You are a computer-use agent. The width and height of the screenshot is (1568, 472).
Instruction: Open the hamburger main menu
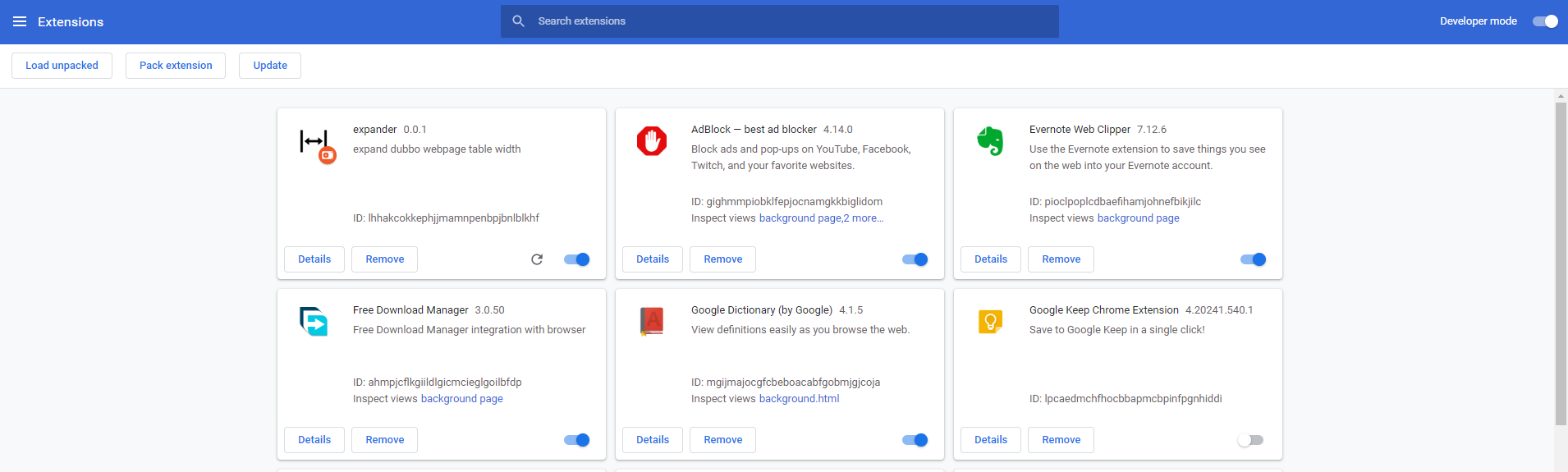pos(20,21)
